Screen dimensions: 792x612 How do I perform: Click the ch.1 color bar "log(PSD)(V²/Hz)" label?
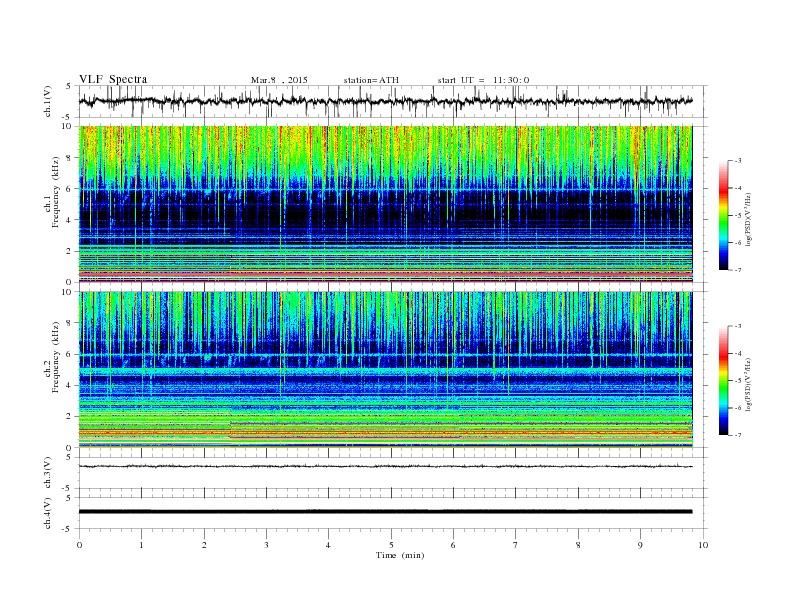pyautogui.click(x=750, y=219)
